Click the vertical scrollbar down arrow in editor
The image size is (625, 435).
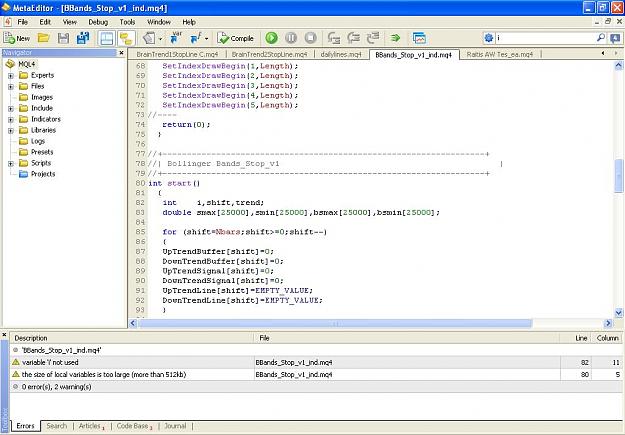tap(619, 313)
